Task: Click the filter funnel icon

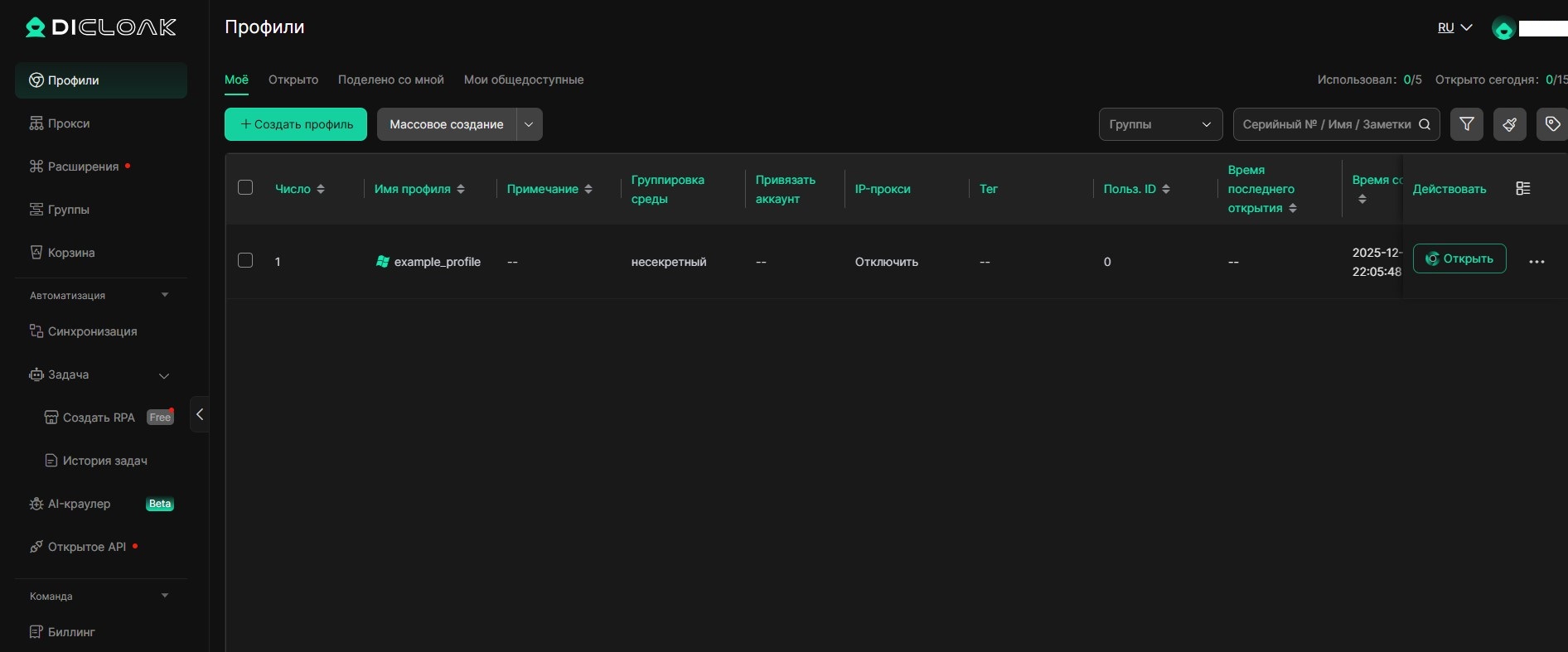Action: (1466, 124)
